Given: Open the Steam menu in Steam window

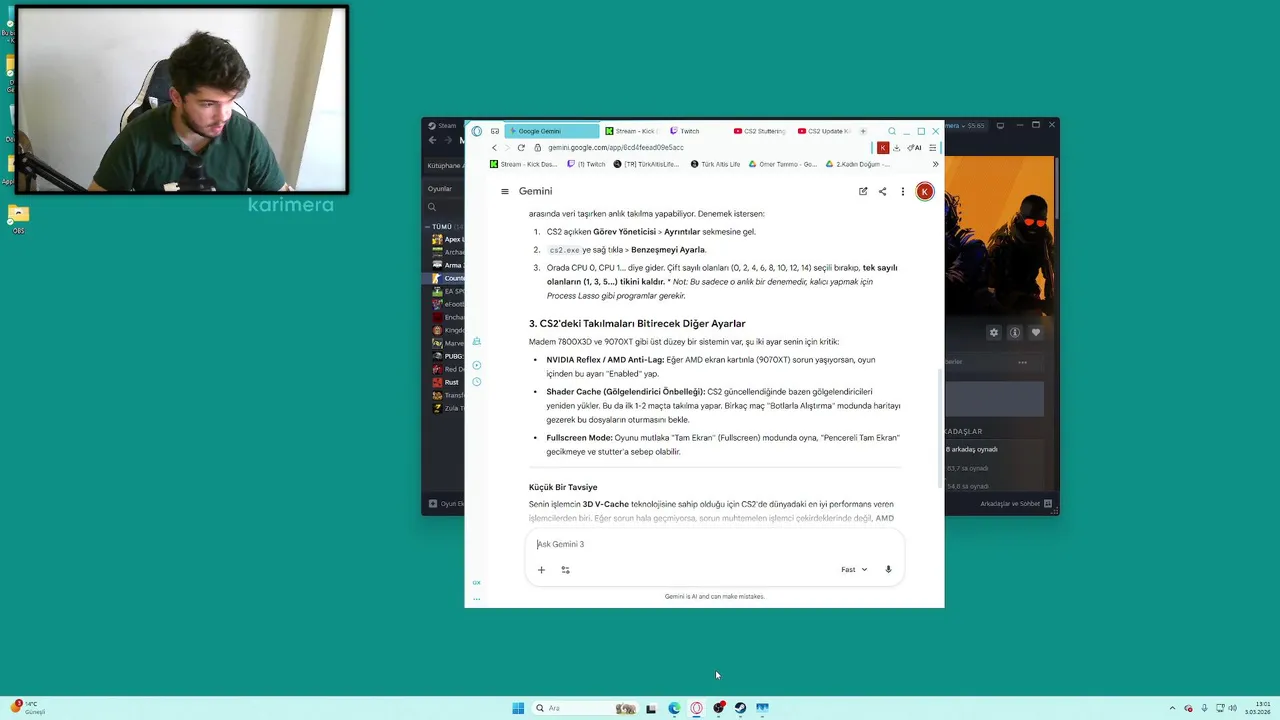Looking at the screenshot, I should (441, 126).
